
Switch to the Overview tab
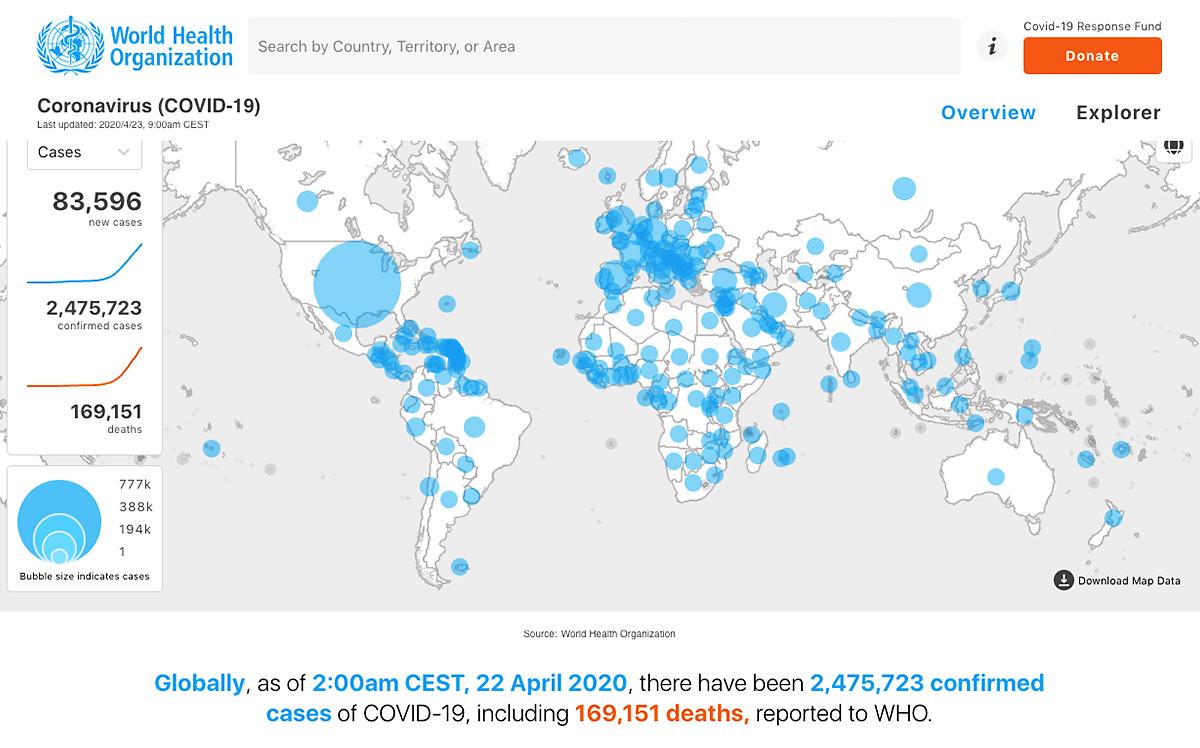click(x=988, y=113)
